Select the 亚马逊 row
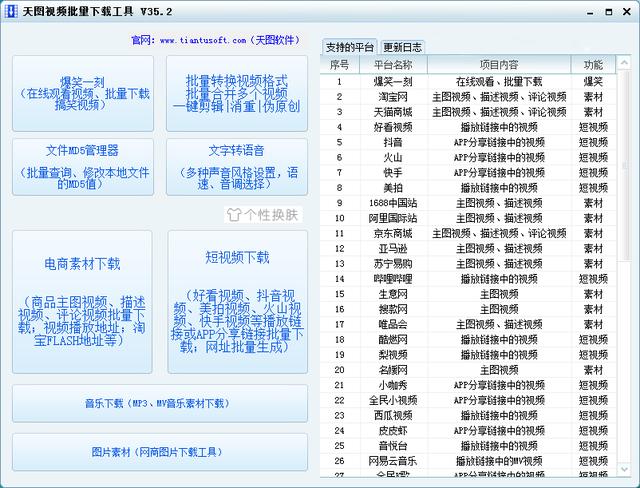This screenshot has height=488, width=640. pos(468,248)
